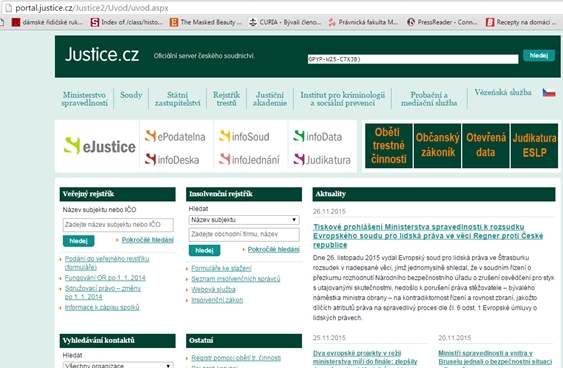Image resolution: width=563 pixels, height=368 pixels.
Task: Open Webová služba link
Action: coord(213,289)
